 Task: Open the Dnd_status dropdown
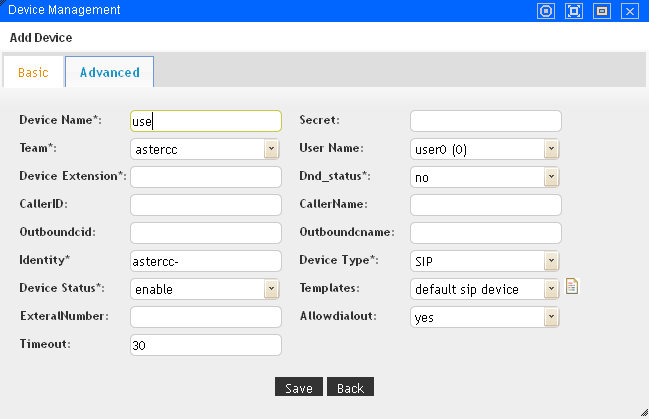550,177
